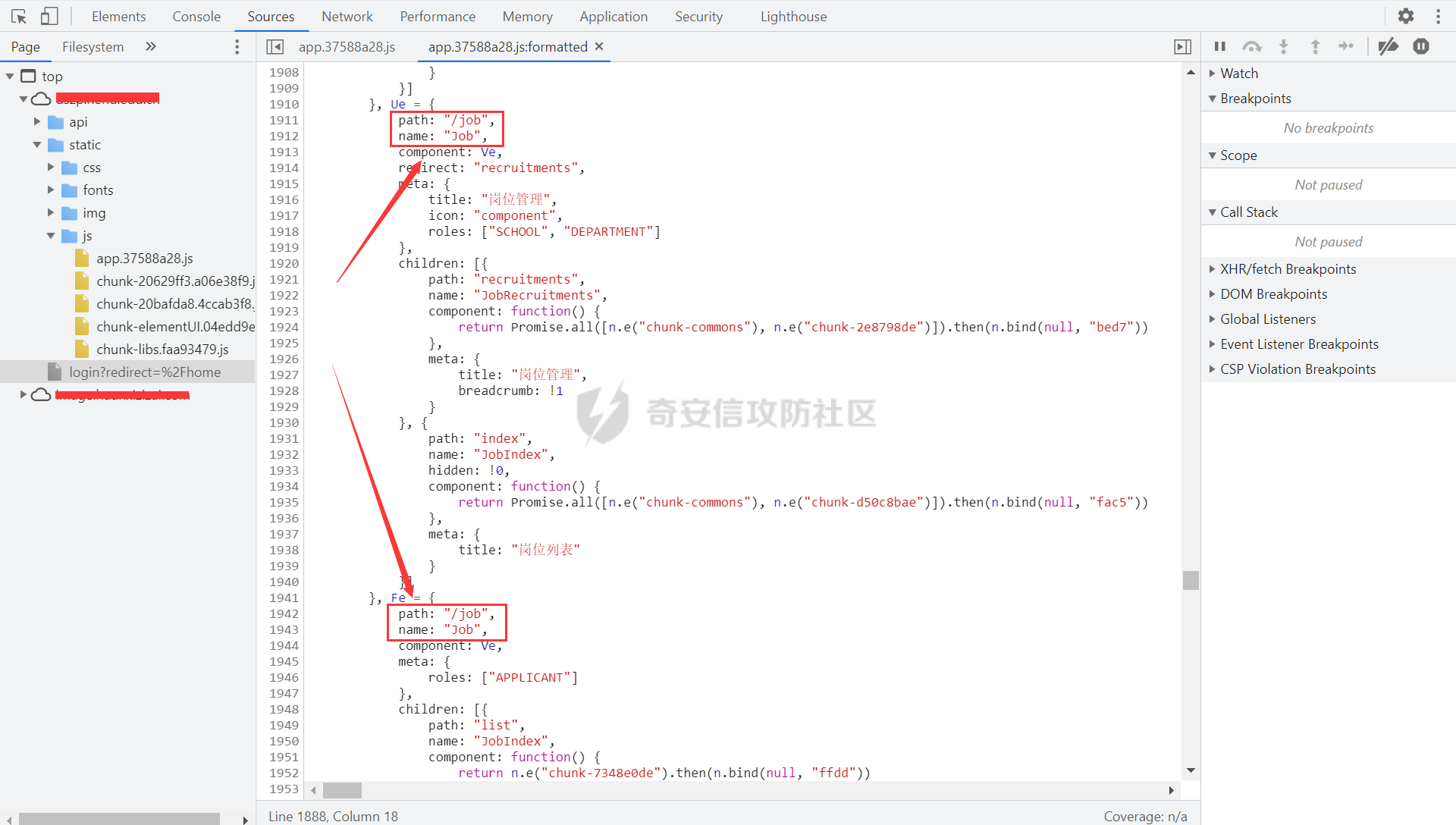The image size is (1456, 825).
Task: Toggle deactivate breakpoints icon
Action: (x=1389, y=46)
